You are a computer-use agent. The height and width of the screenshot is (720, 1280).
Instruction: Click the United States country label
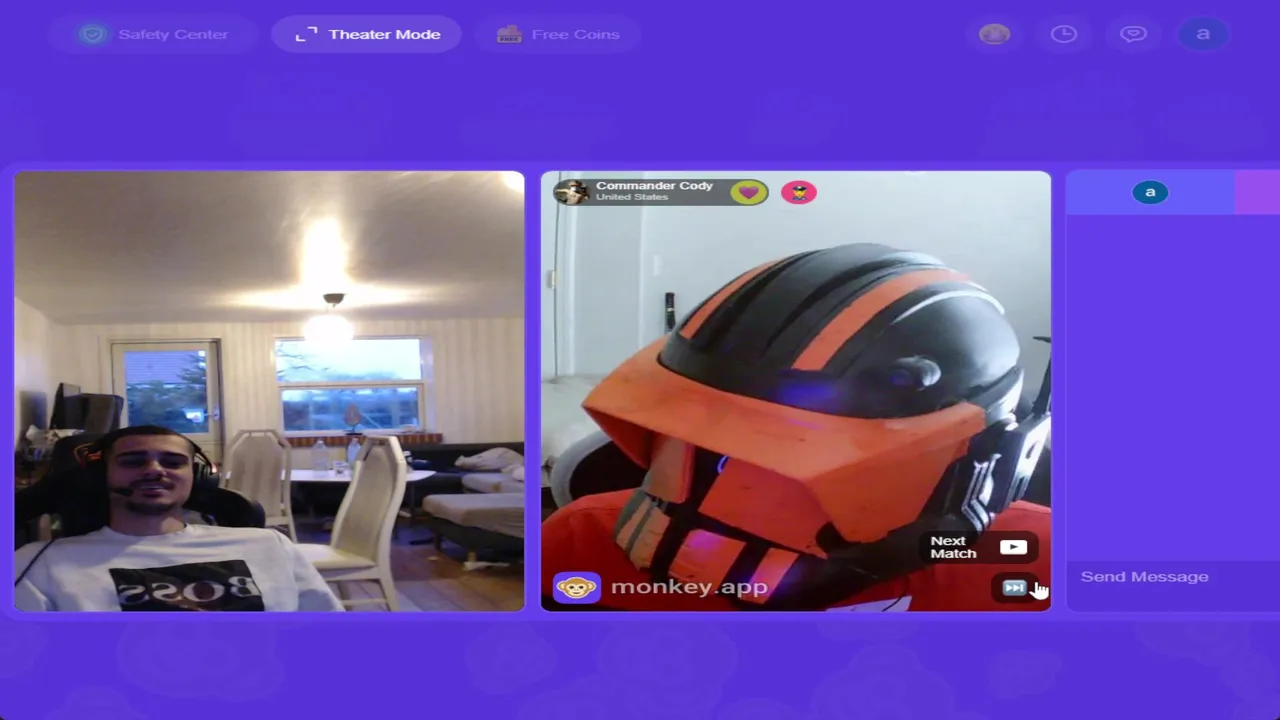(x=632, y=197)
